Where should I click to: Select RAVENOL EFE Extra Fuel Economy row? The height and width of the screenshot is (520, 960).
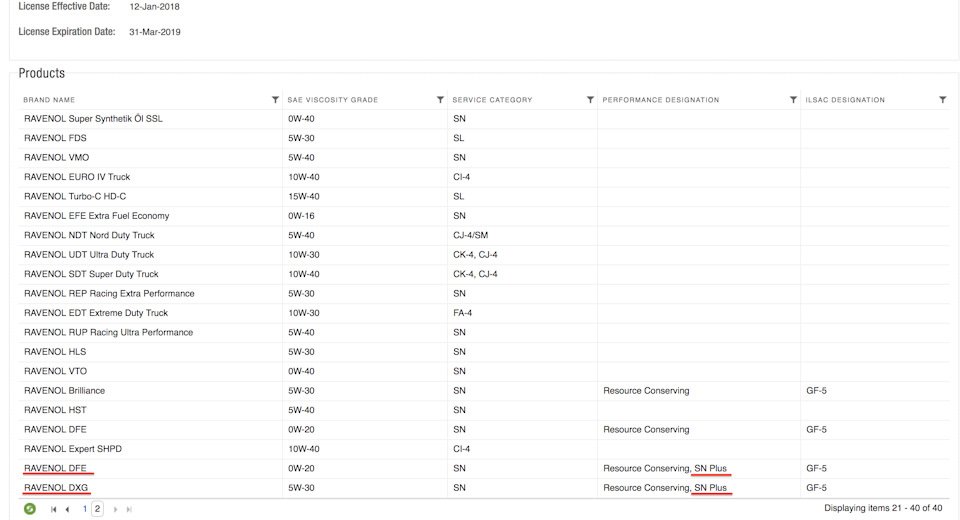(484, 216)
